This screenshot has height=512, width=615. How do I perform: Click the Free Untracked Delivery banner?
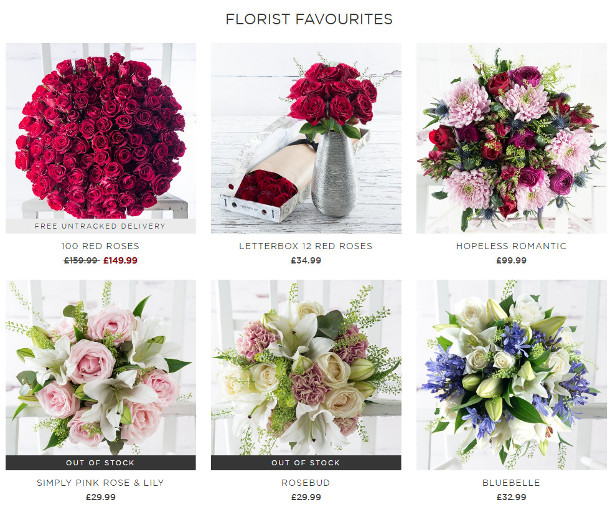coord(101,226)
